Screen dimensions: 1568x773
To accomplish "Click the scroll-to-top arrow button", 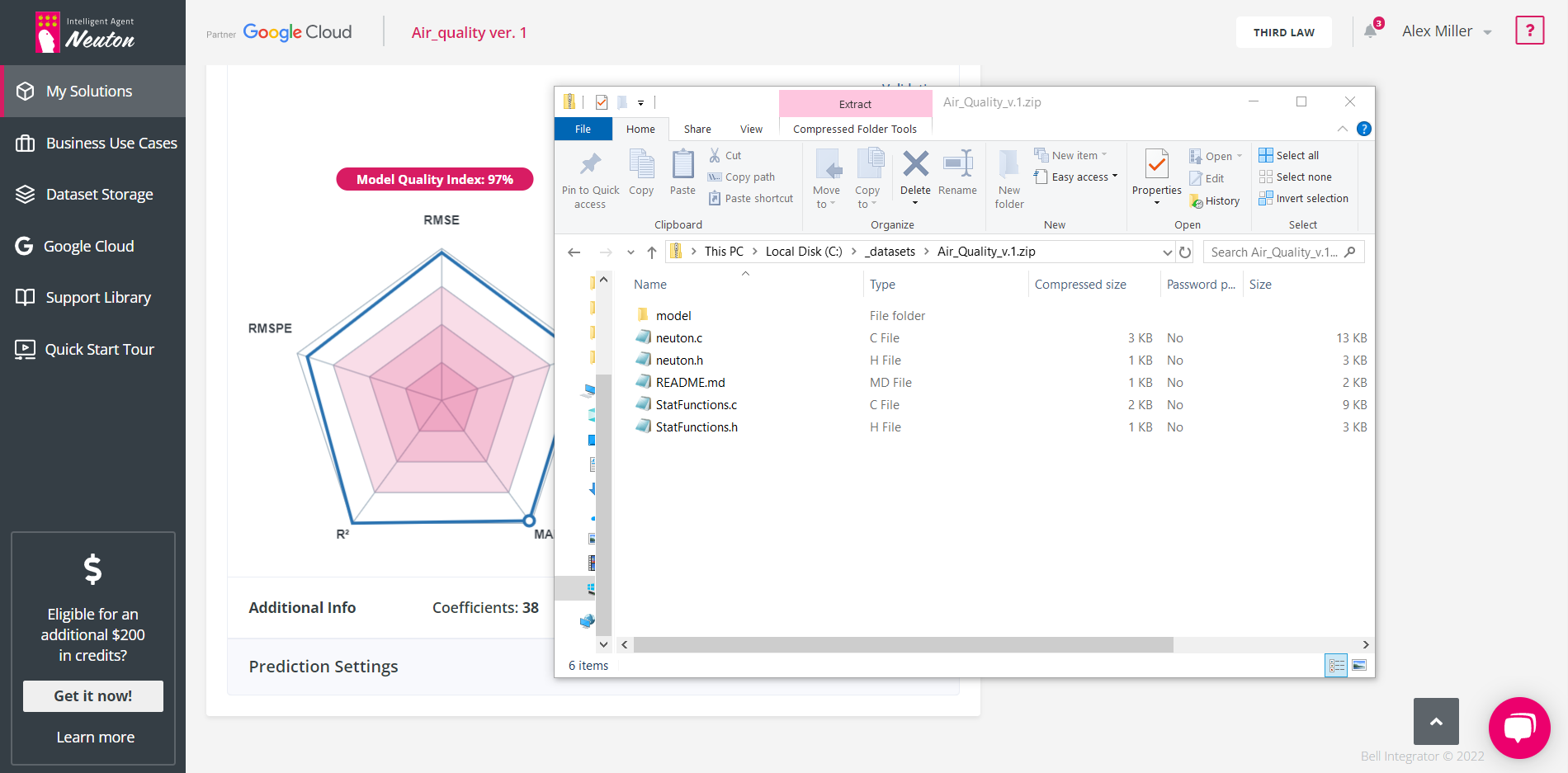I will (x=1436, y=721).
